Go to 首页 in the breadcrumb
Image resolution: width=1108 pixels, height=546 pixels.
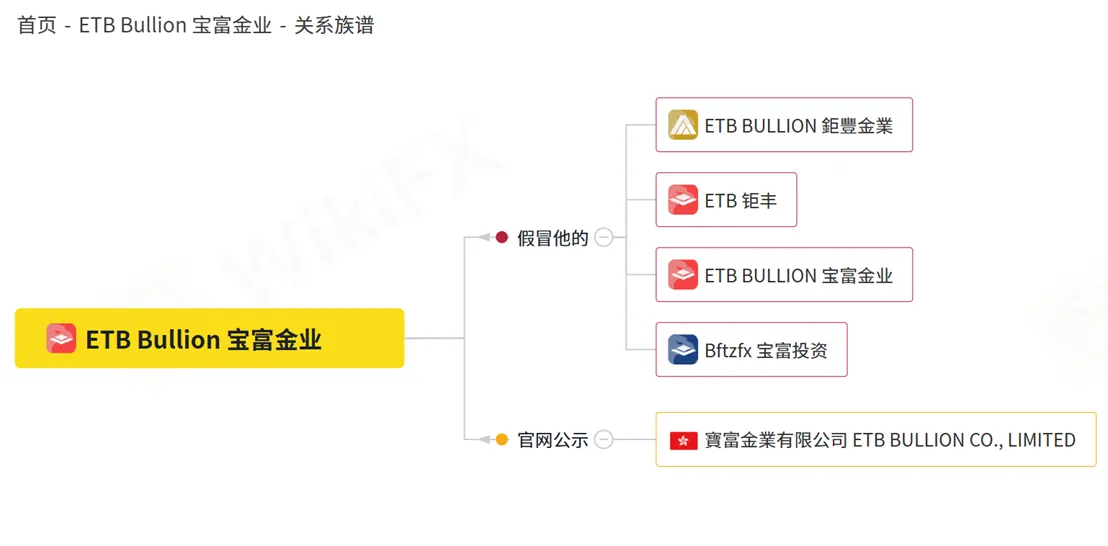(x=37, y=25)
